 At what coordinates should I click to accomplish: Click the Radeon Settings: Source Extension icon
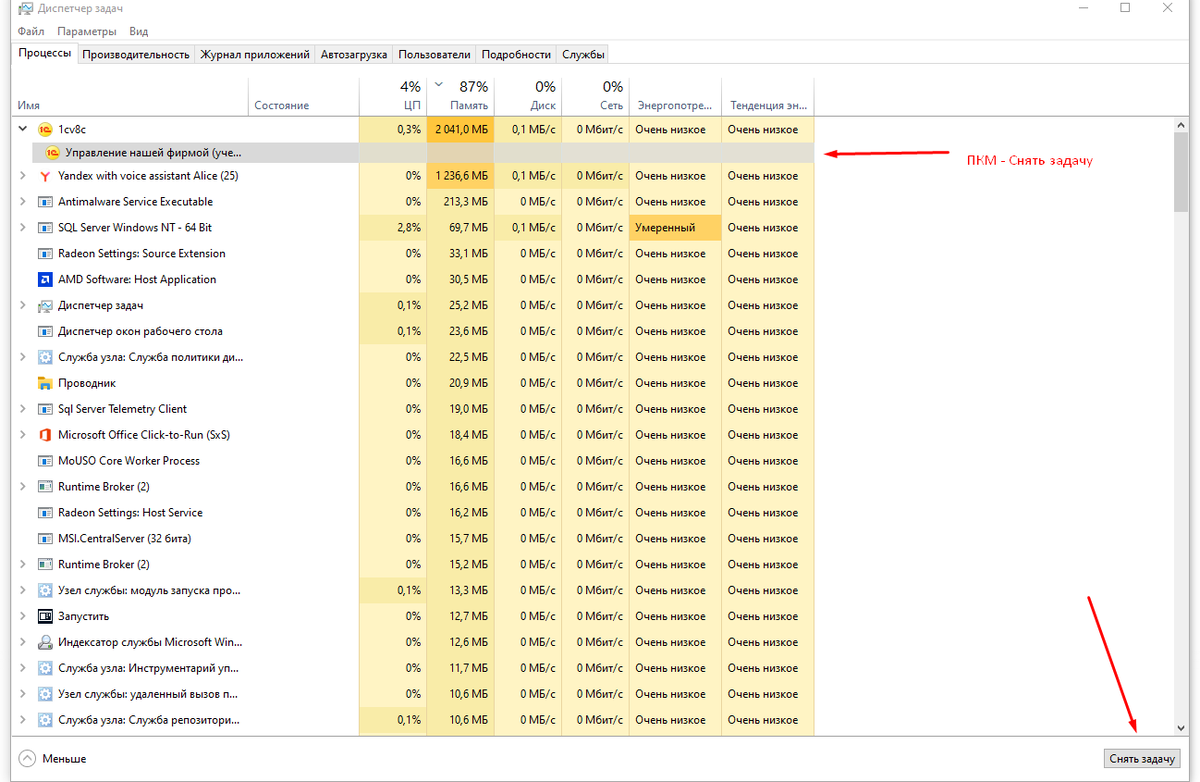click(x=44, y=254)
